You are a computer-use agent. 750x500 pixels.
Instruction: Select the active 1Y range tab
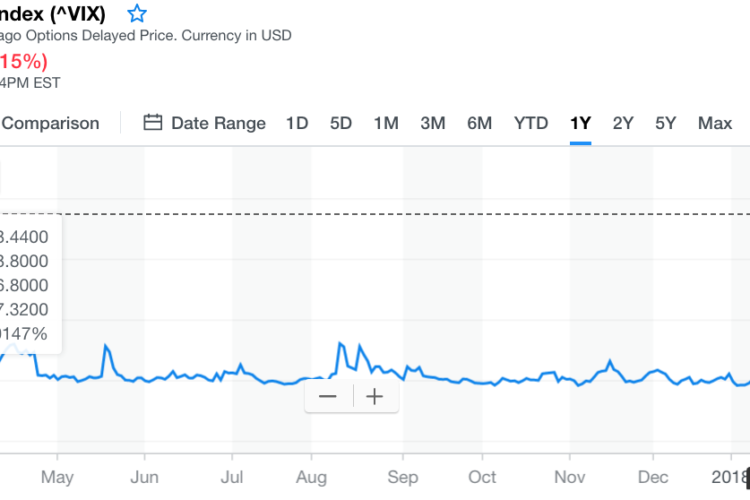(580, 123)
